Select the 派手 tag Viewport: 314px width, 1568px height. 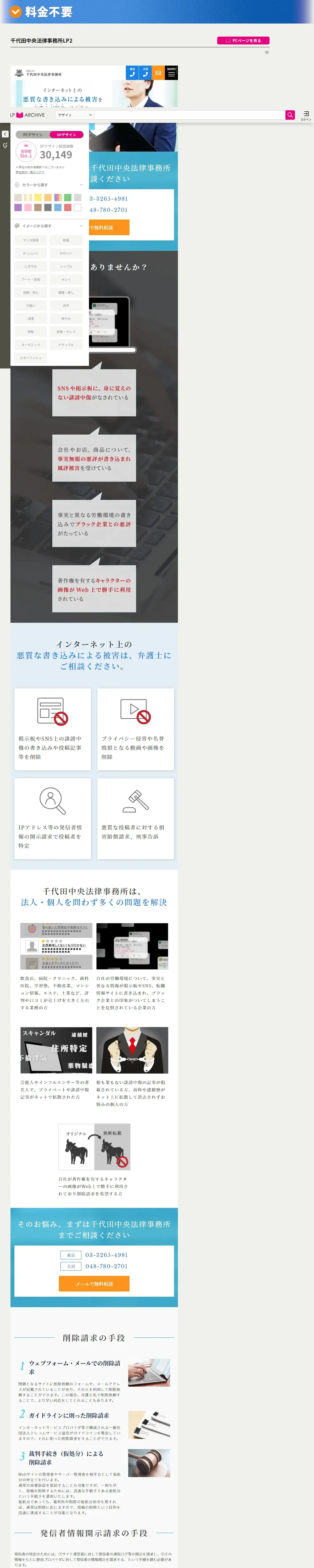click(x=66, y=305)
